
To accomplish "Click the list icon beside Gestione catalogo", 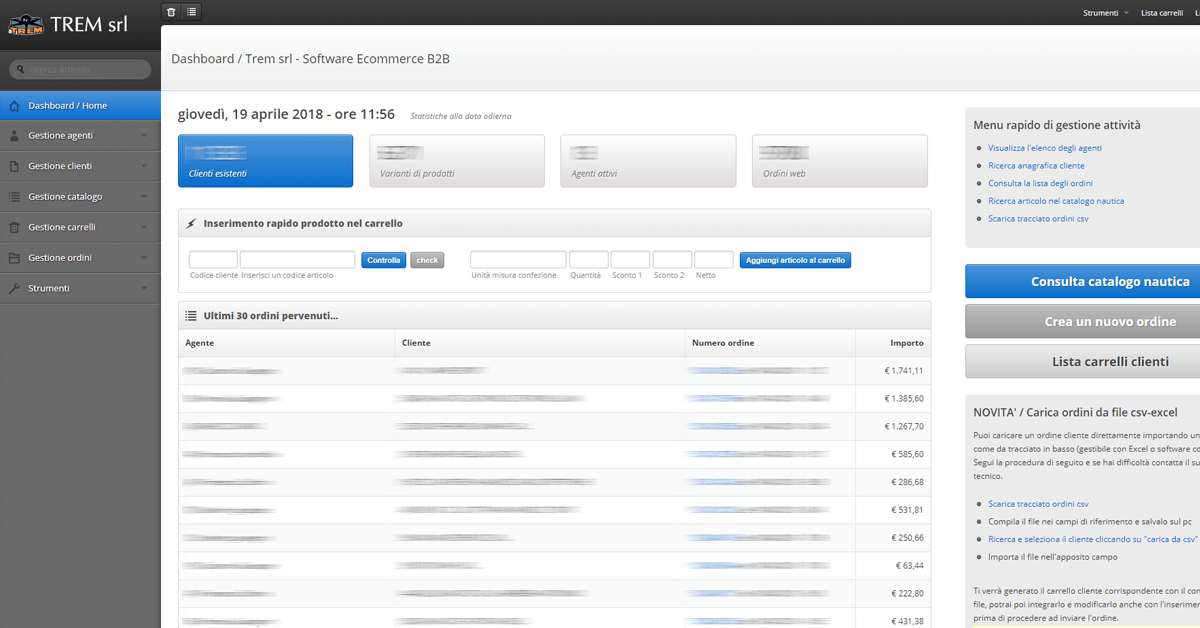I will click(14, 197).
